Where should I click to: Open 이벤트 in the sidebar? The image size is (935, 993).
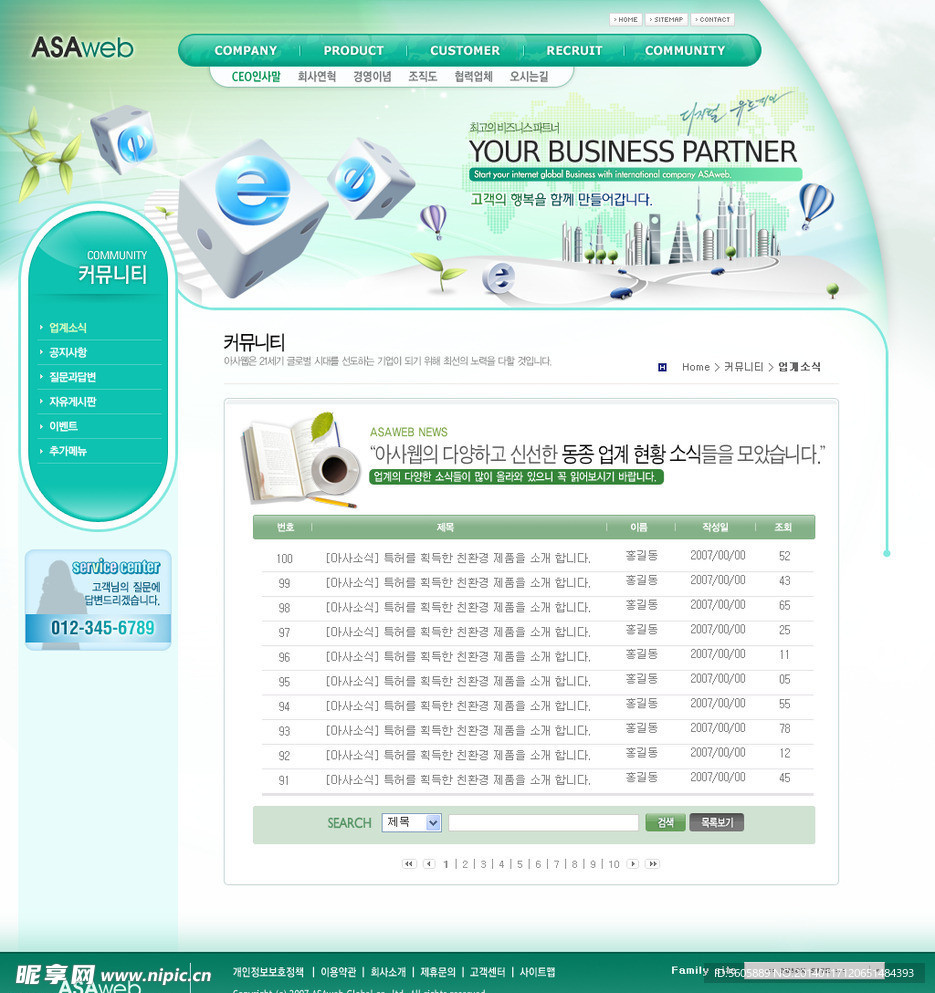point(63,426)
